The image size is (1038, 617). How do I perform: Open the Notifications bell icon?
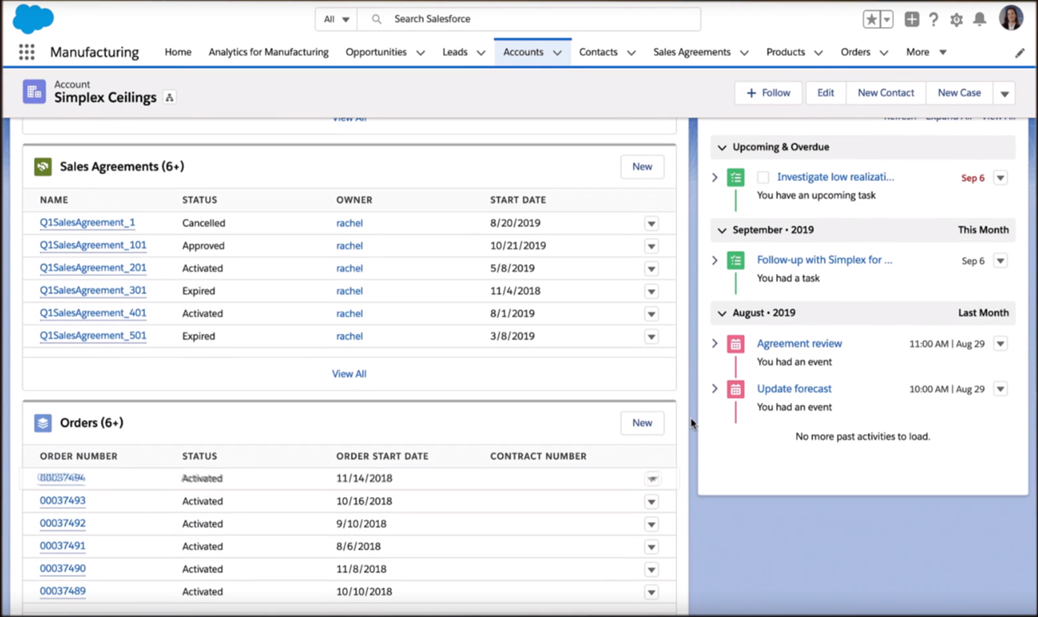click(979, 19)
